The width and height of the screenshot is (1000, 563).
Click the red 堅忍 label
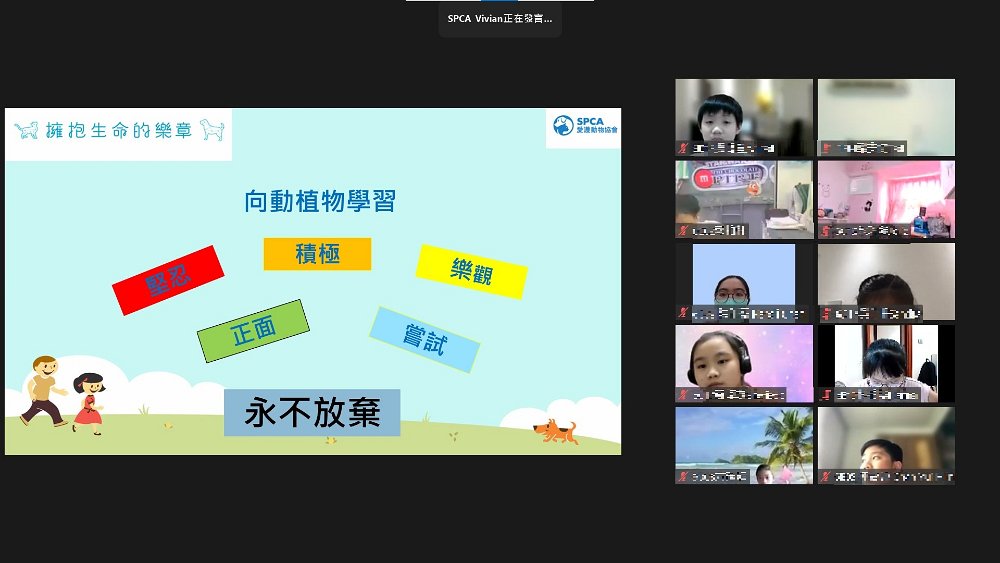(168, 280)
